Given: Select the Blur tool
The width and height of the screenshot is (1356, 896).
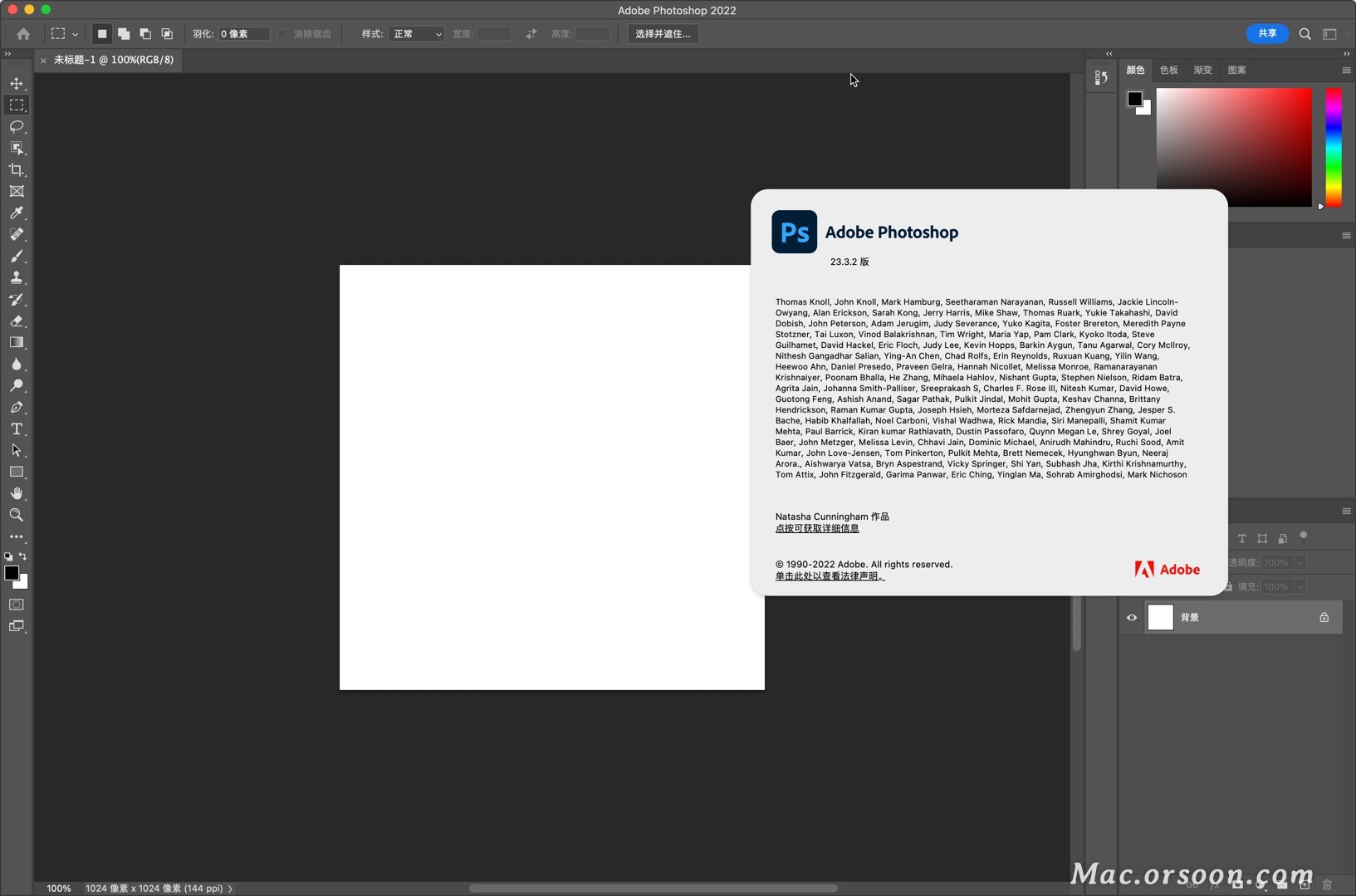Looking at the screenshot, I should (x=17, y=364).
